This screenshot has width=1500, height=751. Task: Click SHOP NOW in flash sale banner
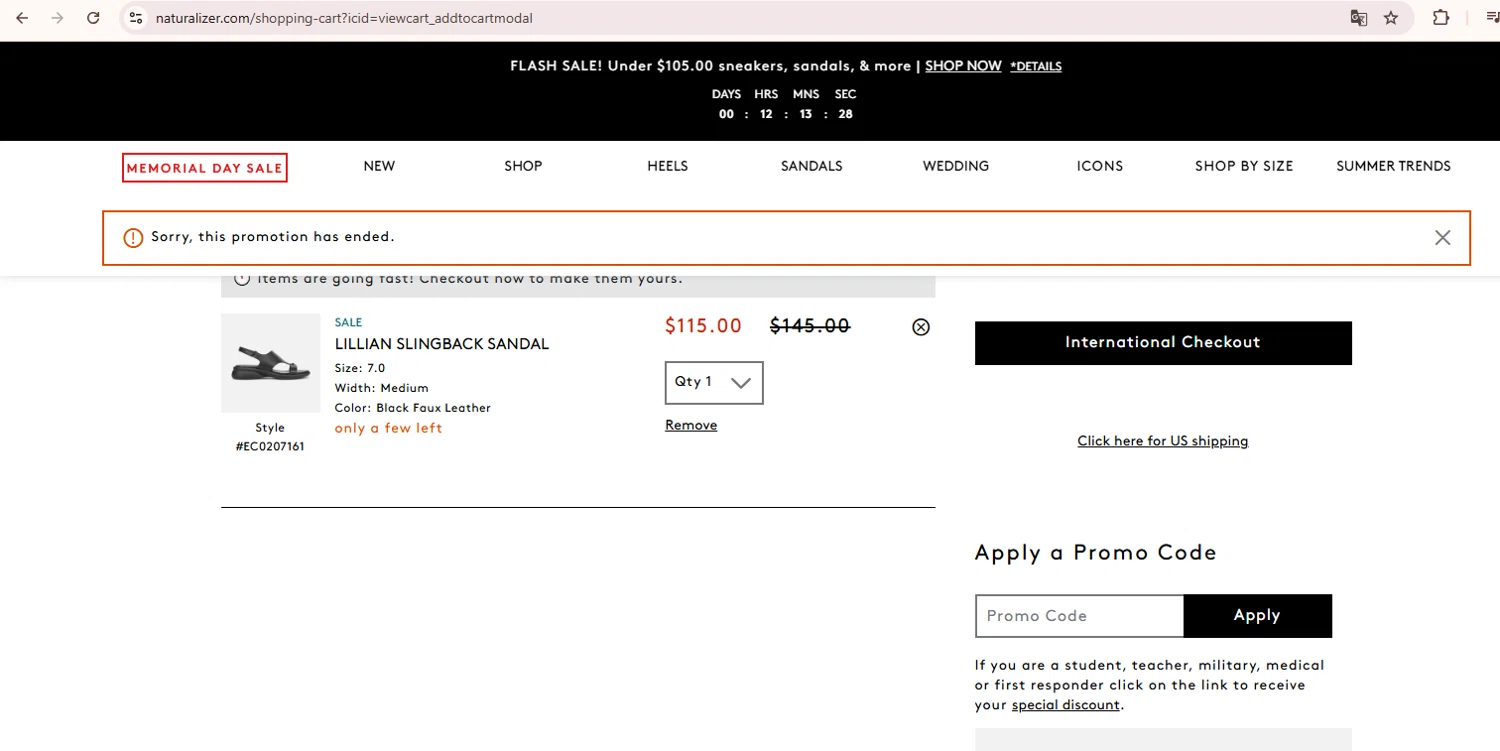[963, 66]
